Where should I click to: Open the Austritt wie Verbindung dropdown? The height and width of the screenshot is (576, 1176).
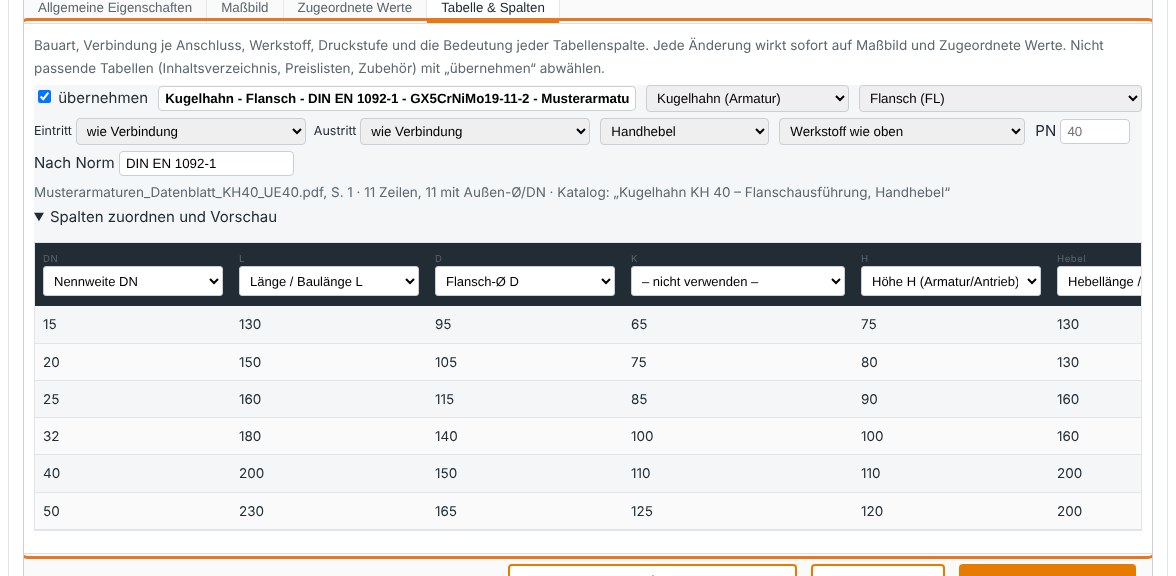tap(475, 131)
